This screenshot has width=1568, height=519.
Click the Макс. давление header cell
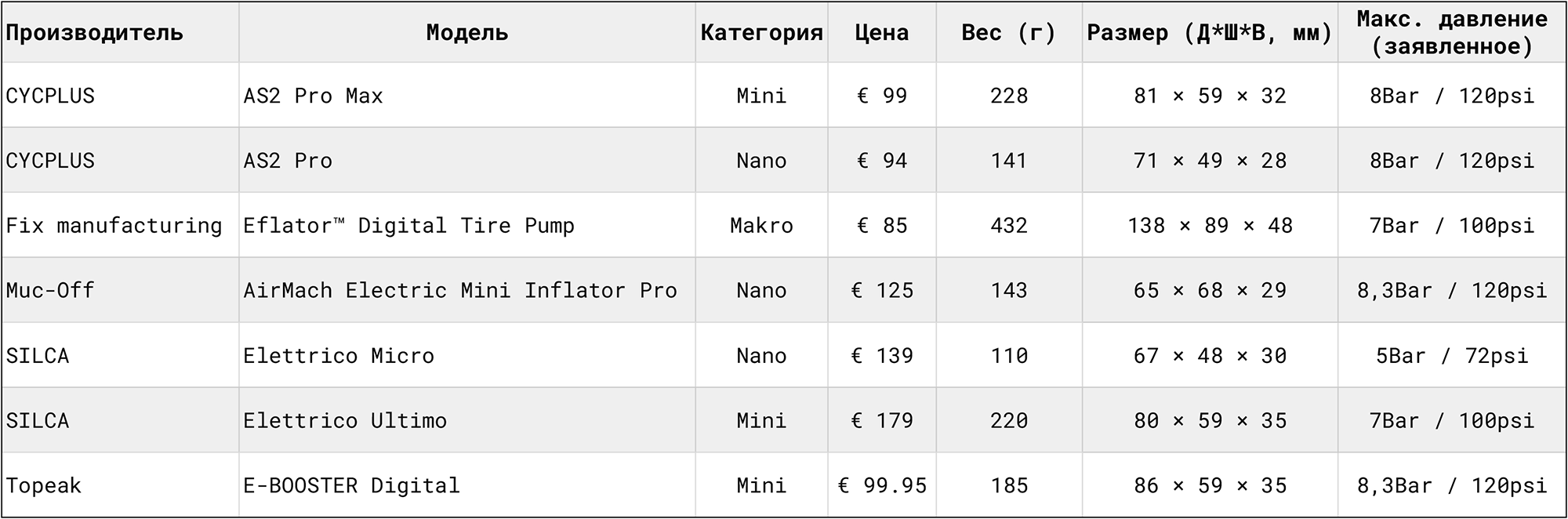[1452, 33]
